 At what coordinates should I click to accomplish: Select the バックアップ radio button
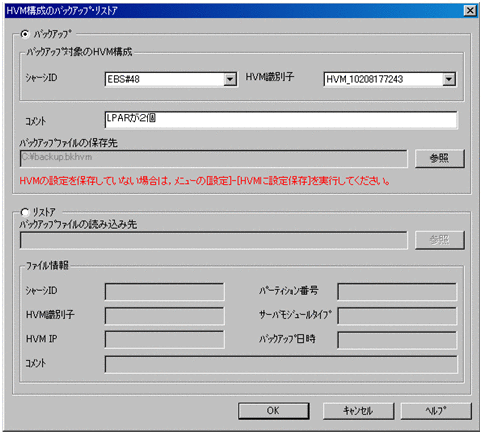click(x=25, y=34)
